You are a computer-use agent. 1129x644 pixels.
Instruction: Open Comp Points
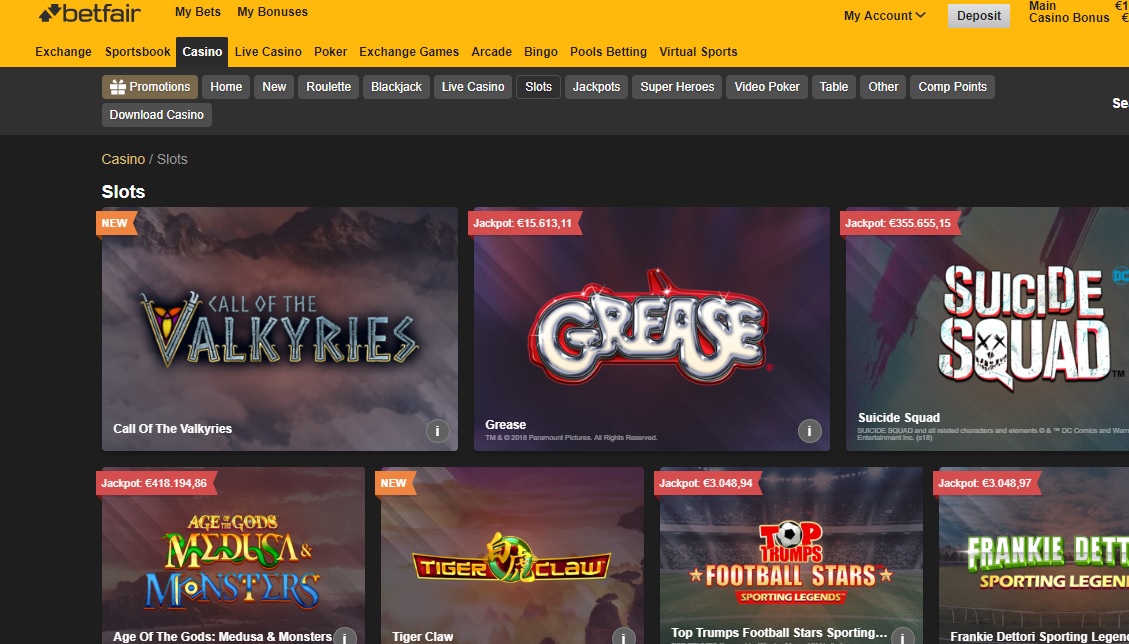(952, 87)
